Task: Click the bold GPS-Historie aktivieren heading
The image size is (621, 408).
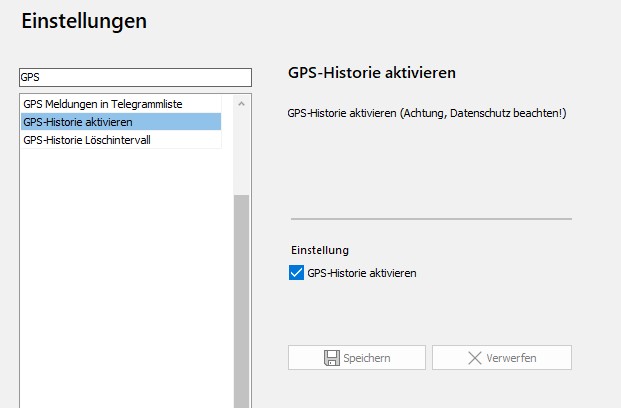Action: (372, 74)
